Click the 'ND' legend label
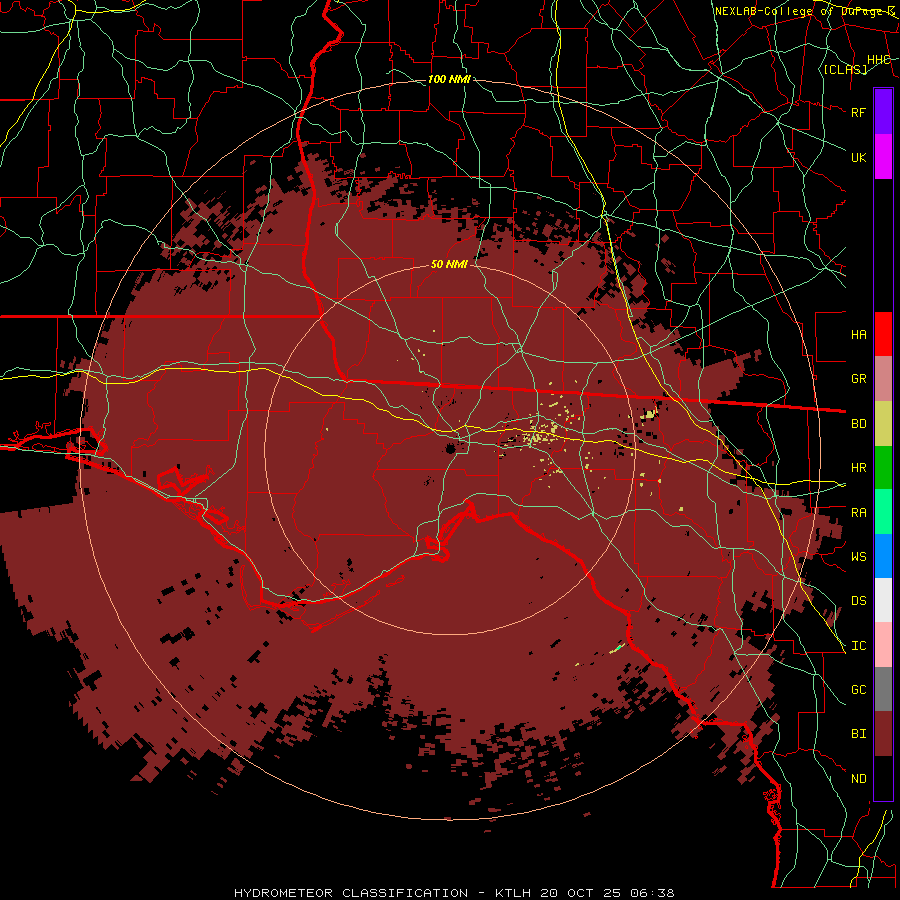The height and width of the screenshot is (900, 900). tap(858, 779)
